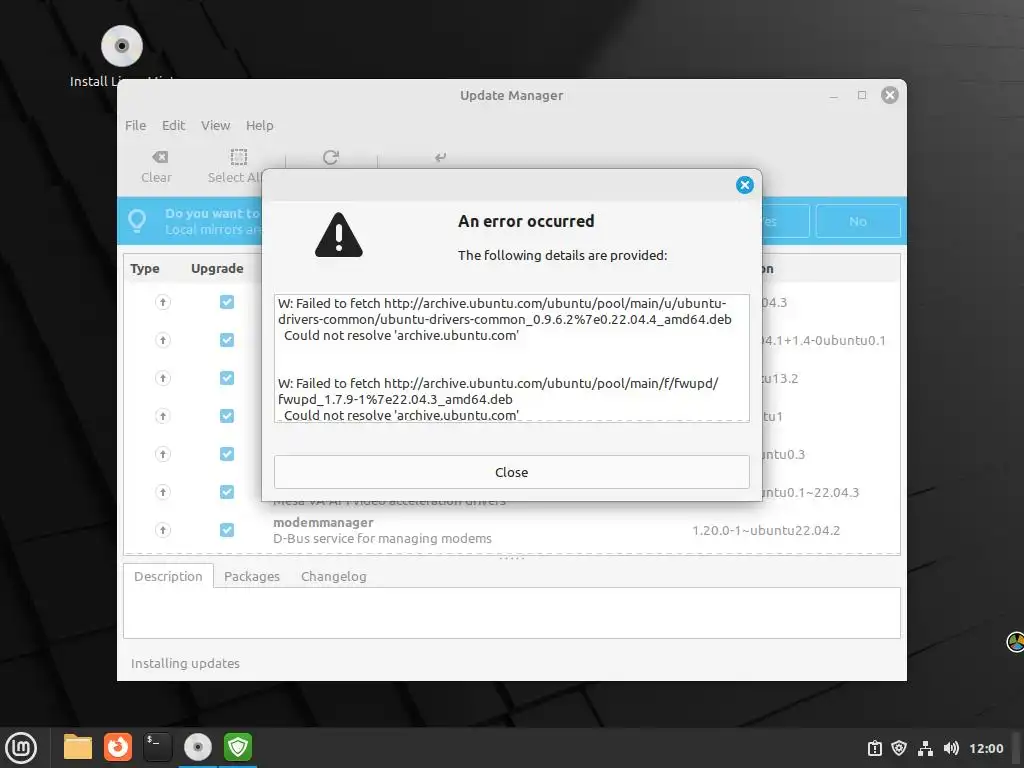Open the Help menu

tap(259, 125)
